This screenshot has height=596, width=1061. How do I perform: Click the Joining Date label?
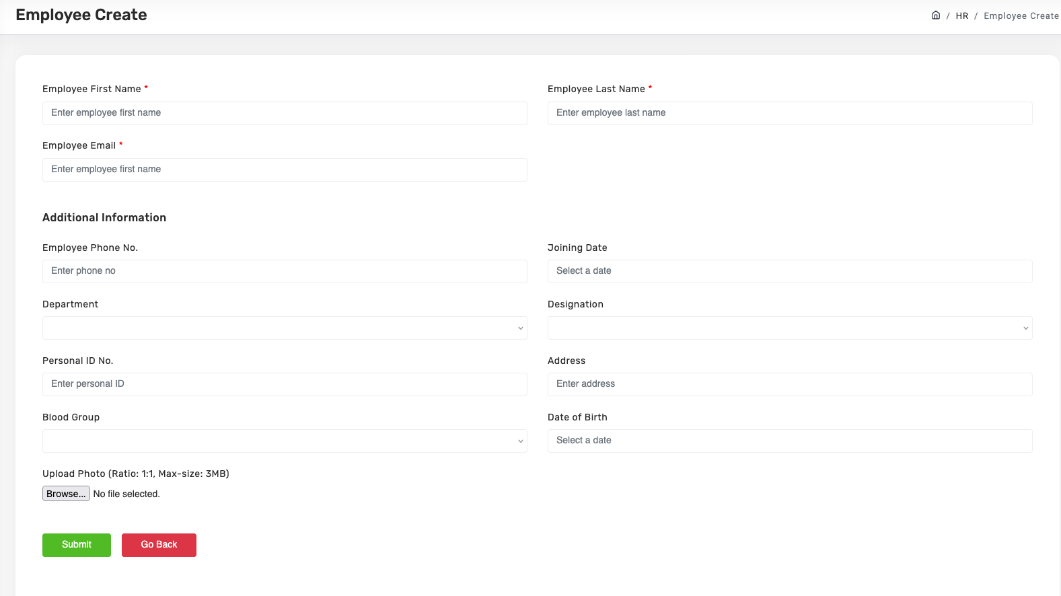(577, 248)
